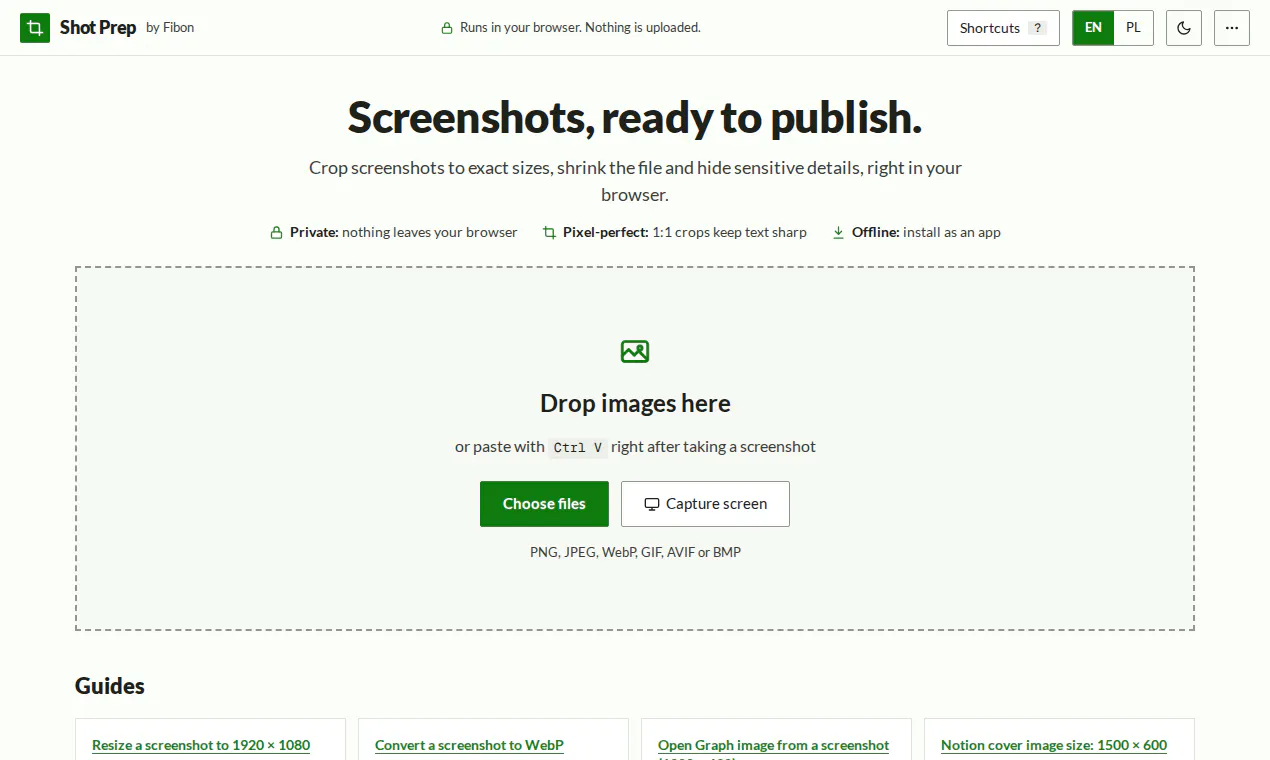Click the Choose files button
The height and width of the screenshot is (760, 1270).
point(544,504)
